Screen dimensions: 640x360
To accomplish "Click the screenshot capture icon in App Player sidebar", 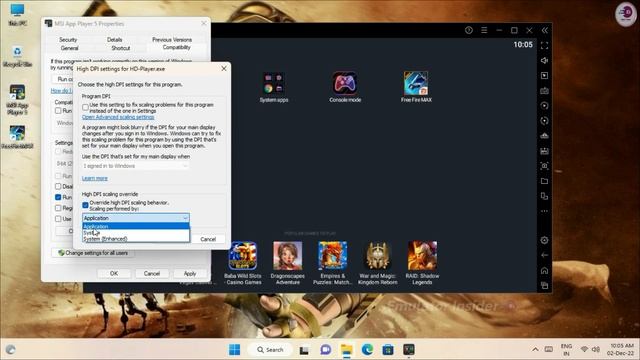I will click(544, 166).
